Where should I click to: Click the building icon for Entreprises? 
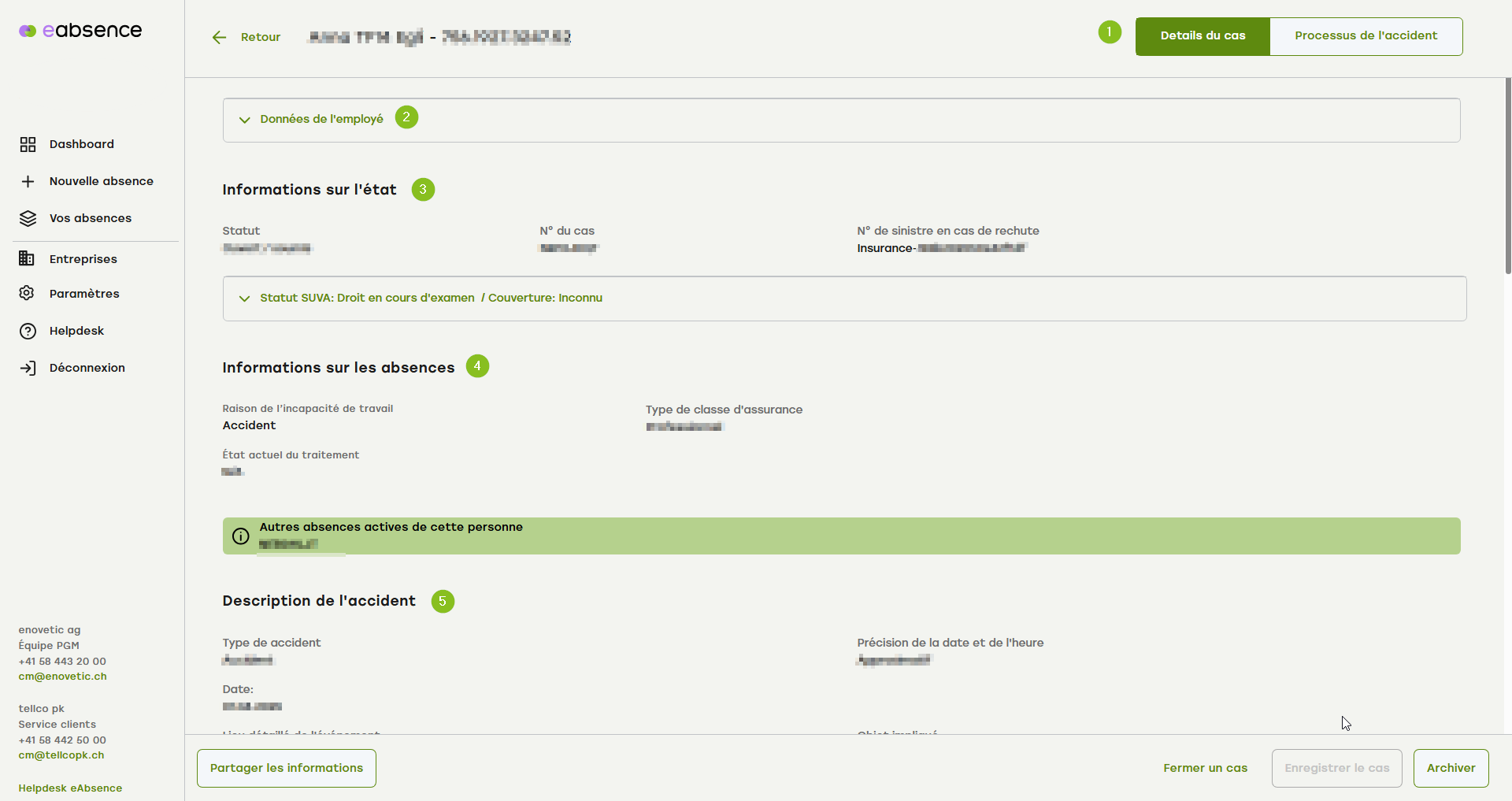pos(27,259)
